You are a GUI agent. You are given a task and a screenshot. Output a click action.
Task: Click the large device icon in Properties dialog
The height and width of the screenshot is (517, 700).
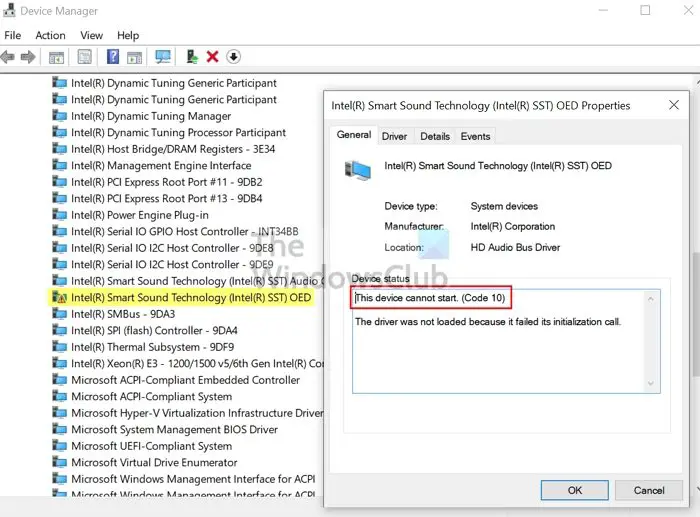click(358, 171)
